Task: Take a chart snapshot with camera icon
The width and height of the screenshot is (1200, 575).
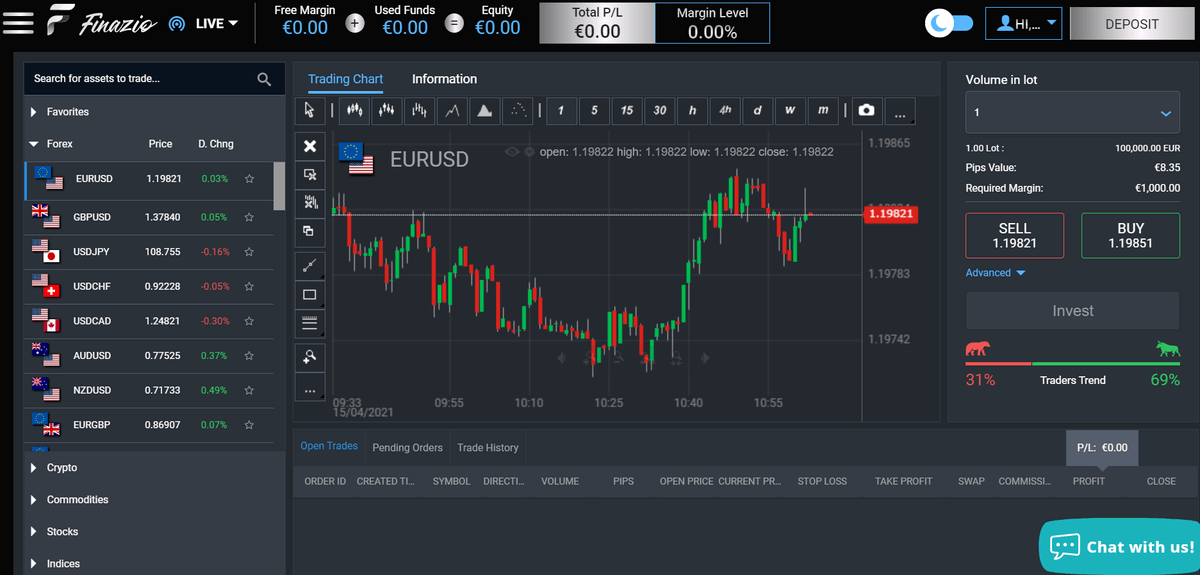Action: point(867,110)
